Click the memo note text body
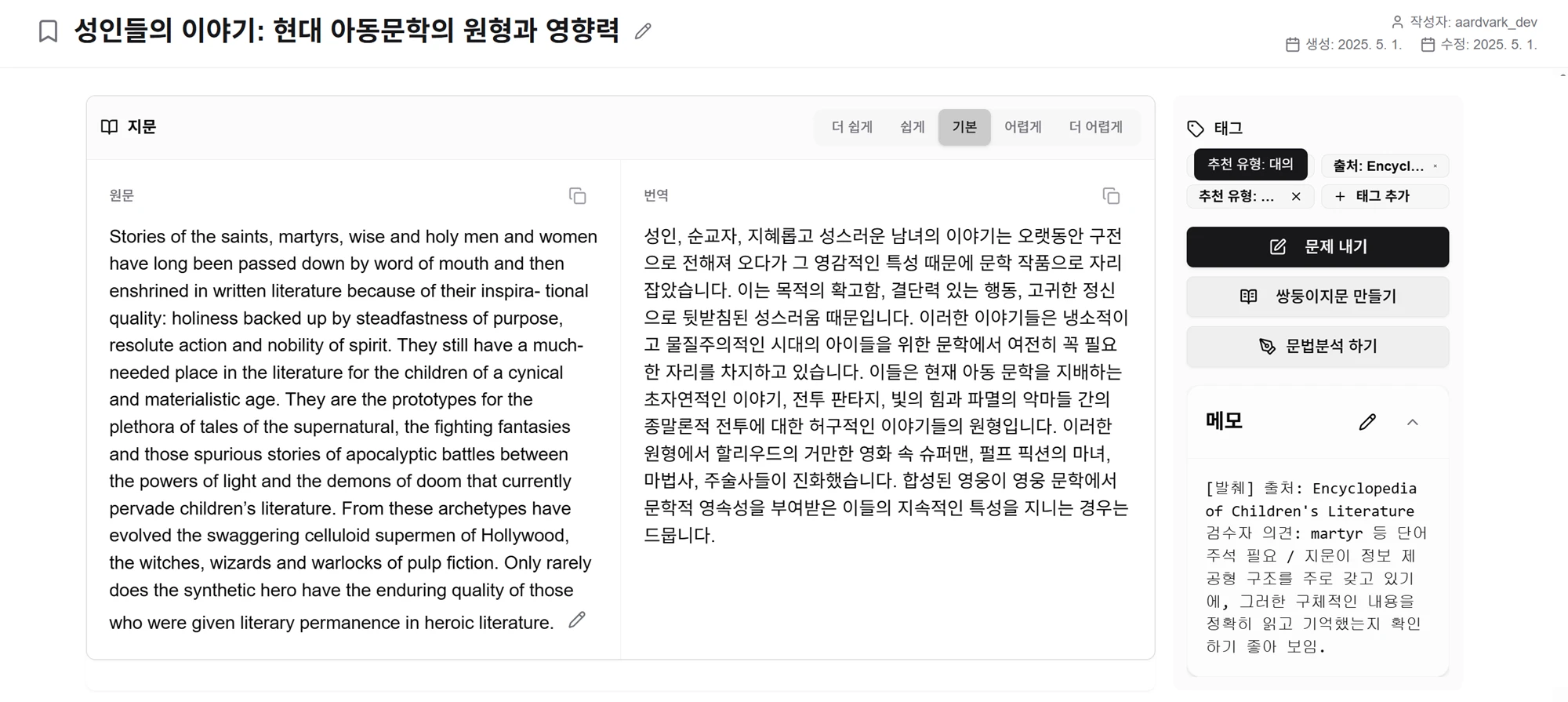 pyautogui.click(x=1317, y=567)
